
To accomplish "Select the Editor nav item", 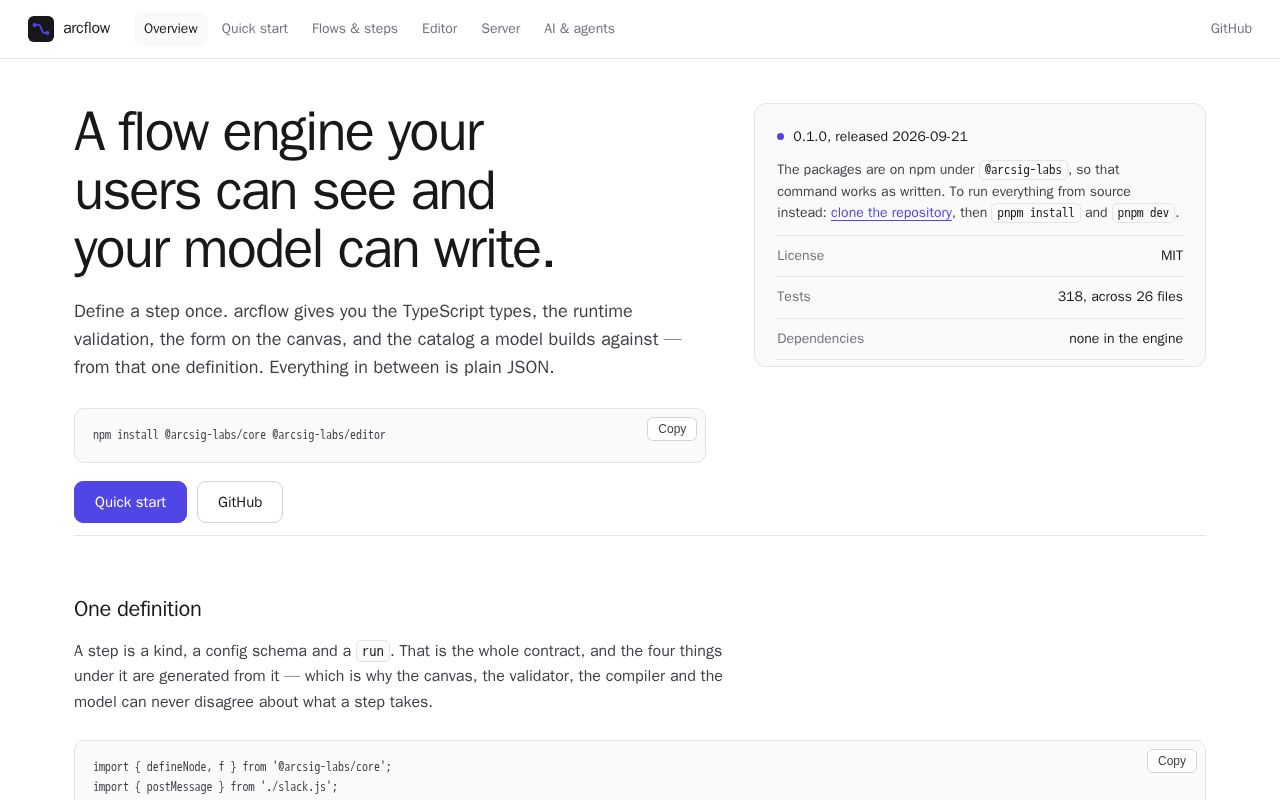I will [x=440, y=29].
